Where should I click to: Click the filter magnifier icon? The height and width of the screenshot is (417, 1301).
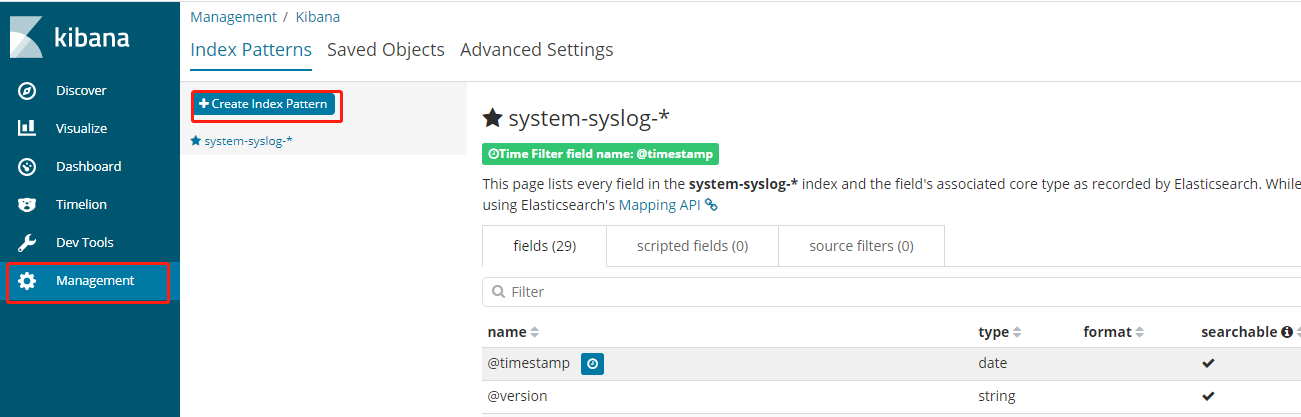pyautogui.click(x=498, y=292)
